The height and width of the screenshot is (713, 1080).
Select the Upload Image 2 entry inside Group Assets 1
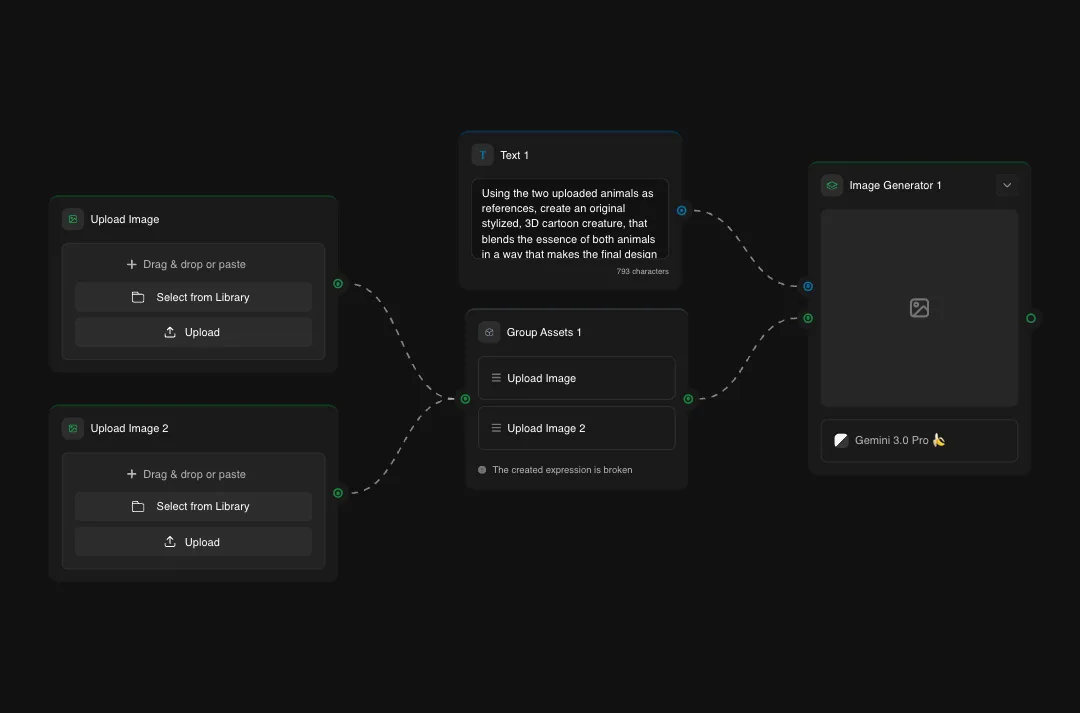pyautogui.click(x=577, y=428)
